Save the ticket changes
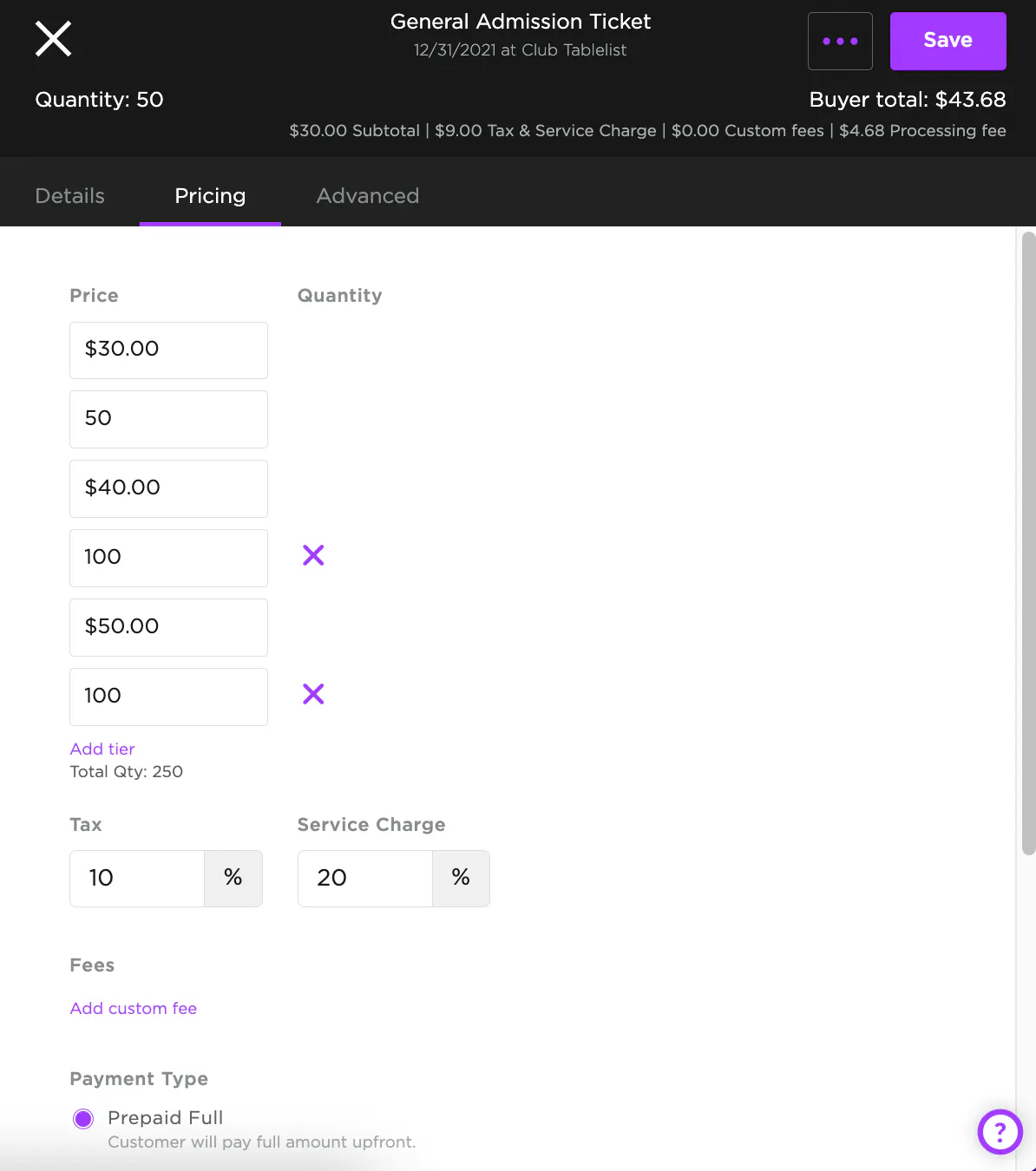 pyautogui.click(x=947, y=41)
